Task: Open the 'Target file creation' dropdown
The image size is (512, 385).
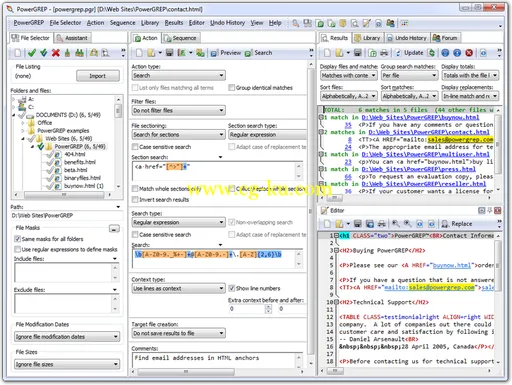Action: (179, 333)
